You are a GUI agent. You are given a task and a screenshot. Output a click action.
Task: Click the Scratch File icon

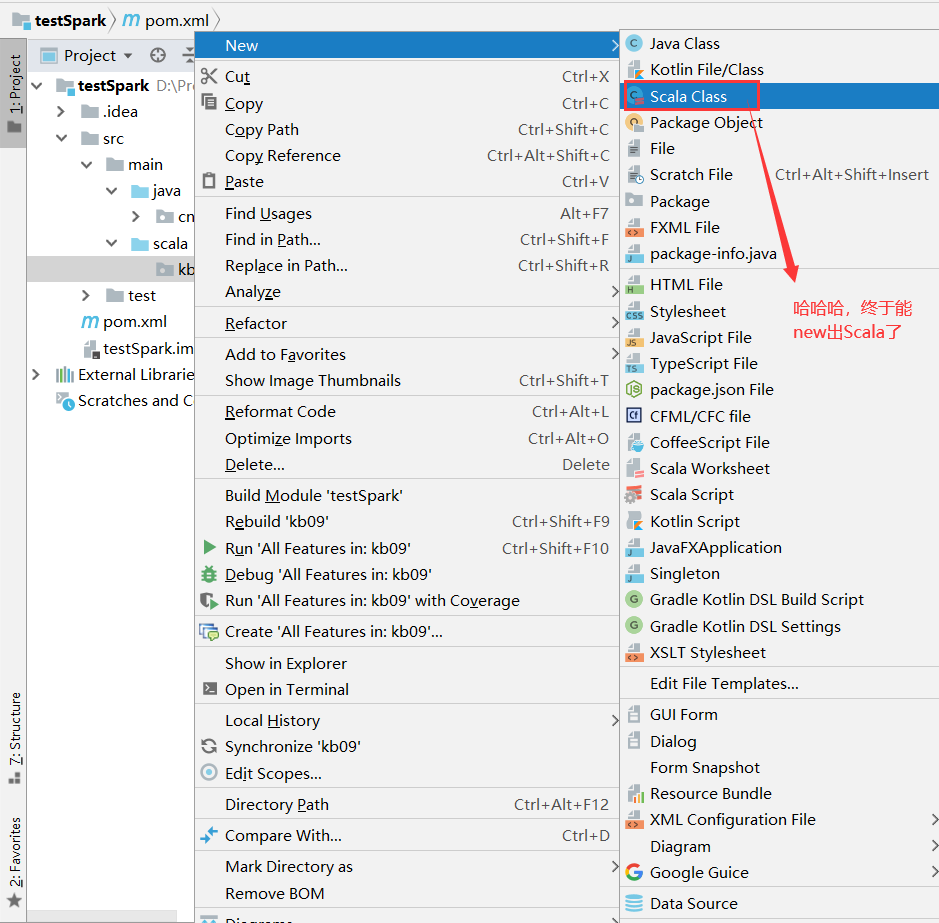(634, 175)
